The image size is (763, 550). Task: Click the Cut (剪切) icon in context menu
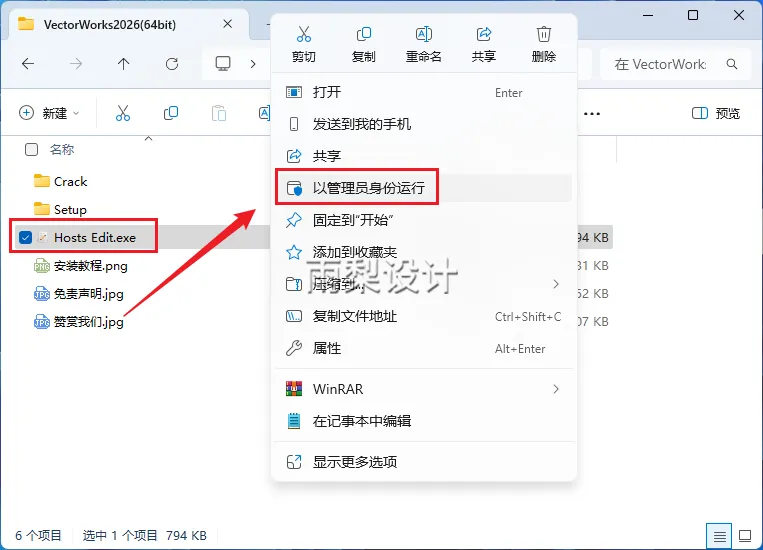[x=304, y=34]
